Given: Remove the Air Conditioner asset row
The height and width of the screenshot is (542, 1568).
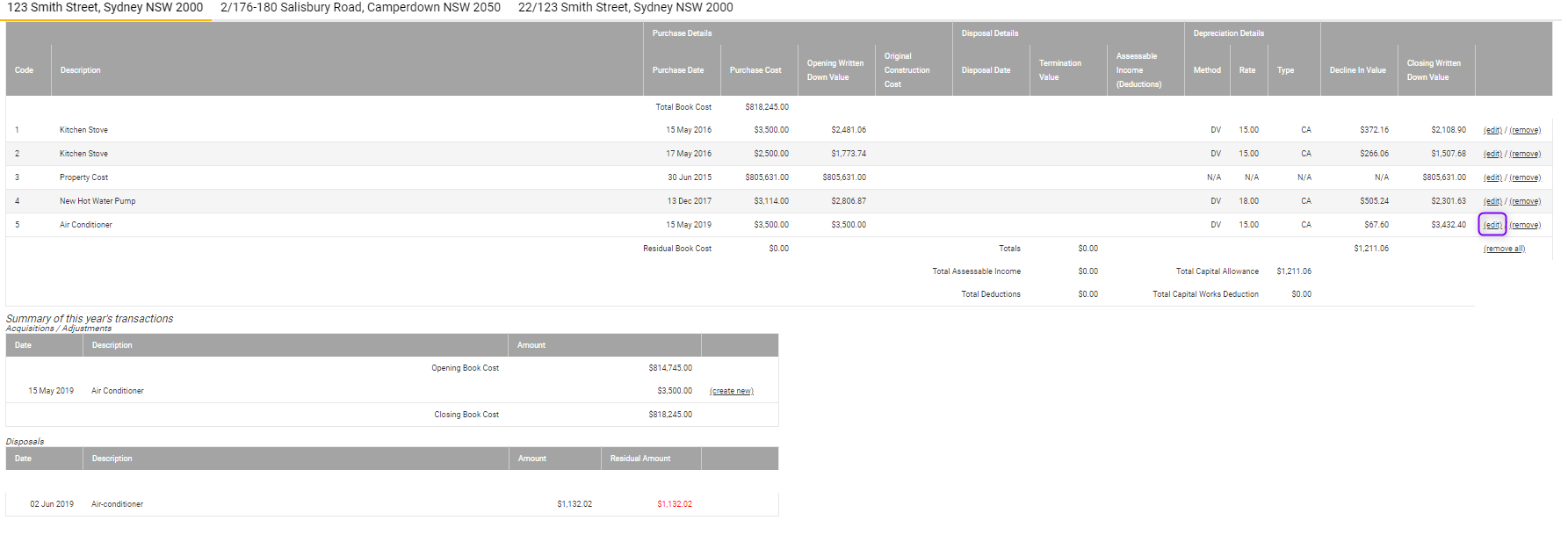Looking at the screenshot, I should (x=1525, y=225).
